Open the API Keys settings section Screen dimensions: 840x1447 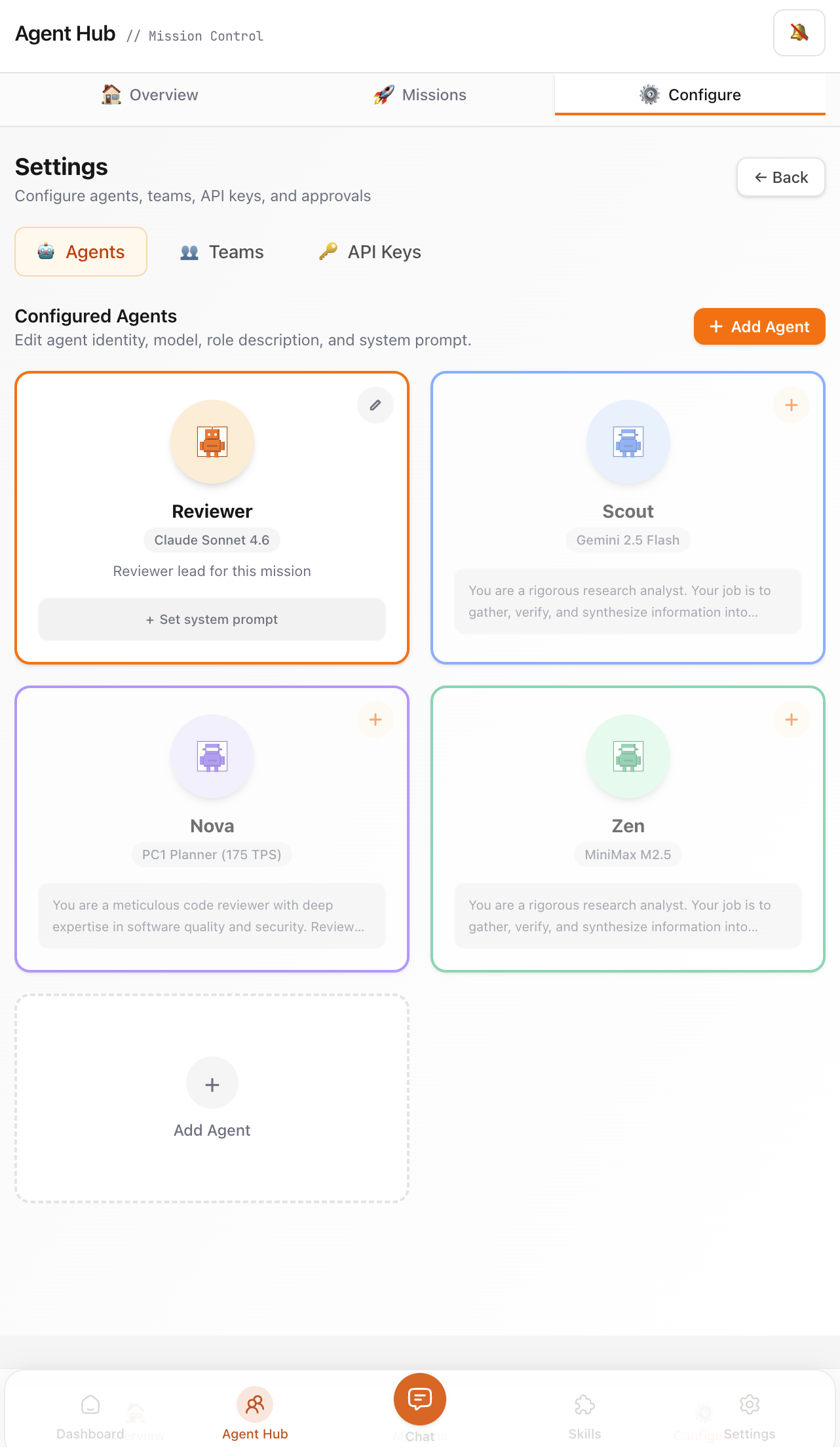coord(370,252)
